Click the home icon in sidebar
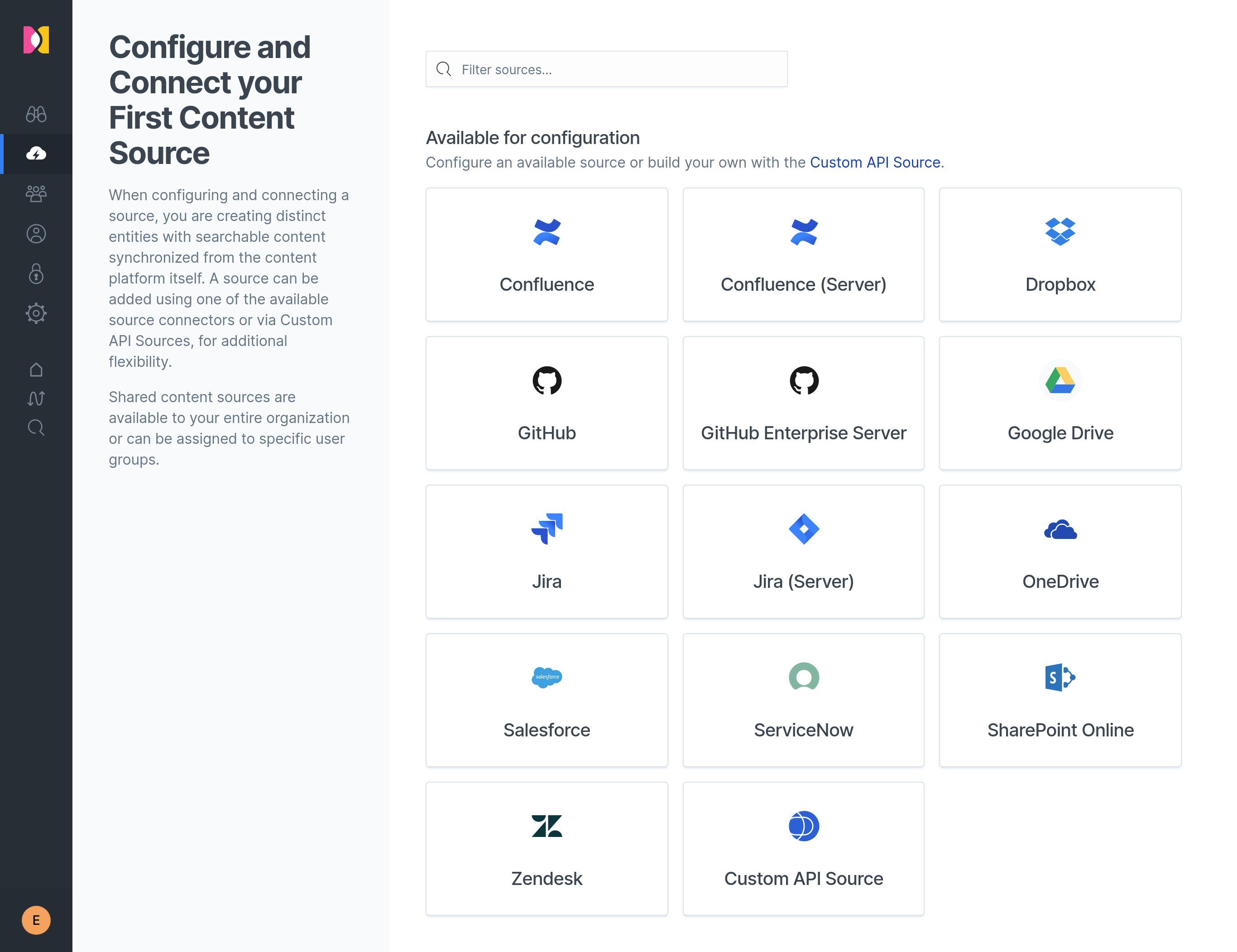The image size is (1237, 952). pos(36,370)
